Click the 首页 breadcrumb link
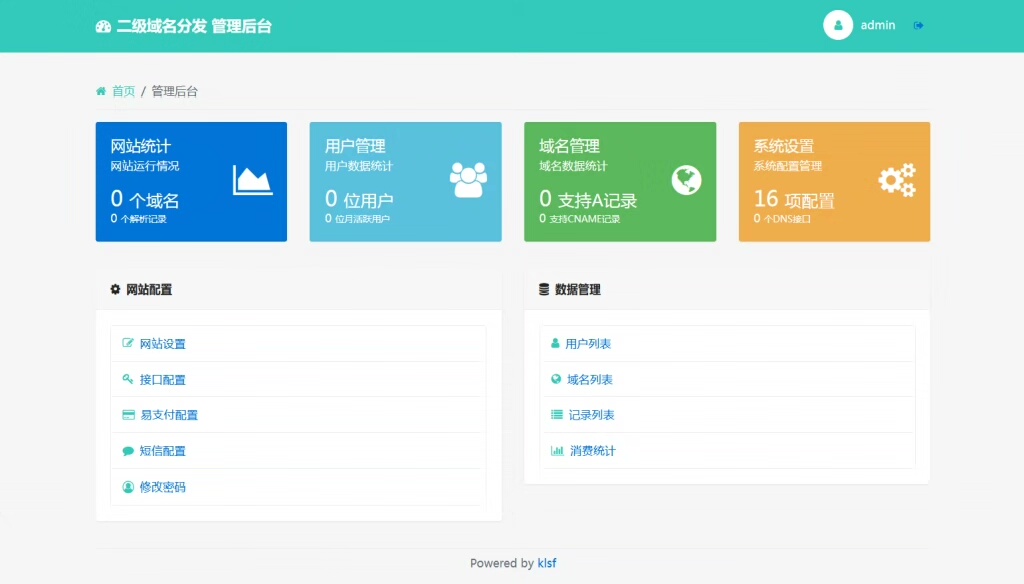 coord(123,91)
